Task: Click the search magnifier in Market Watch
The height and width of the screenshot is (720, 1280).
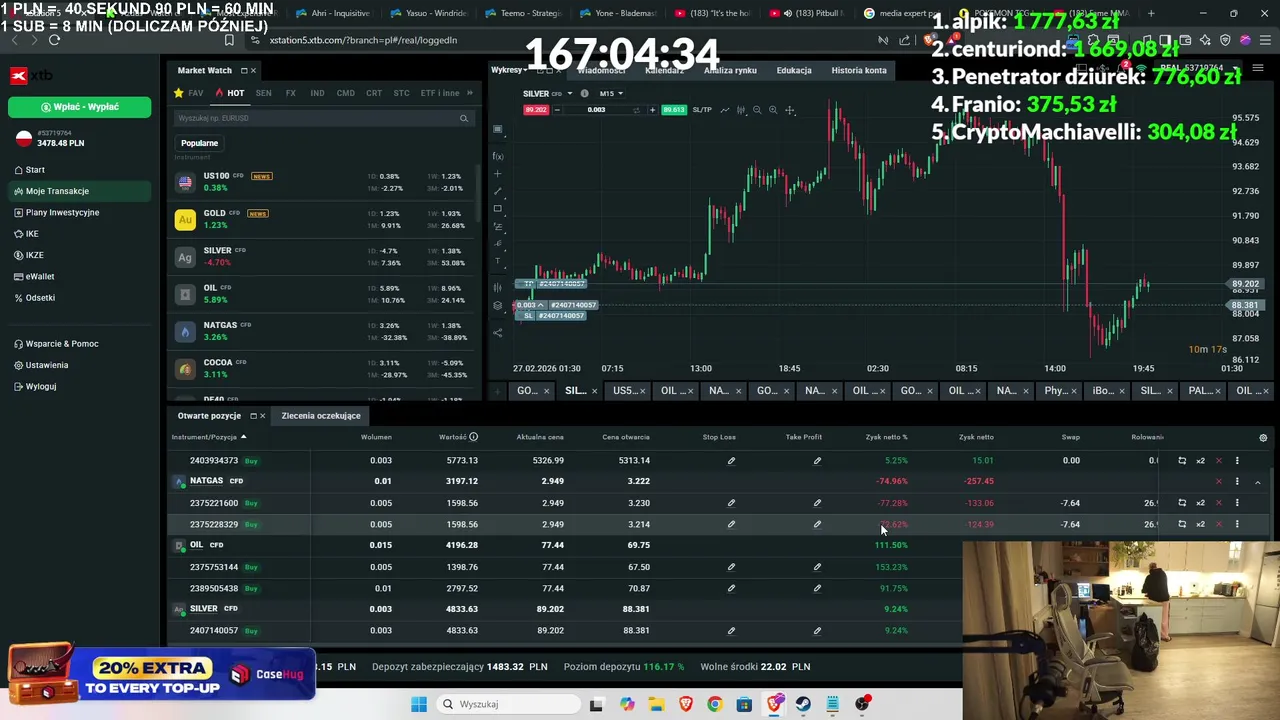Action: click(464, 119)
